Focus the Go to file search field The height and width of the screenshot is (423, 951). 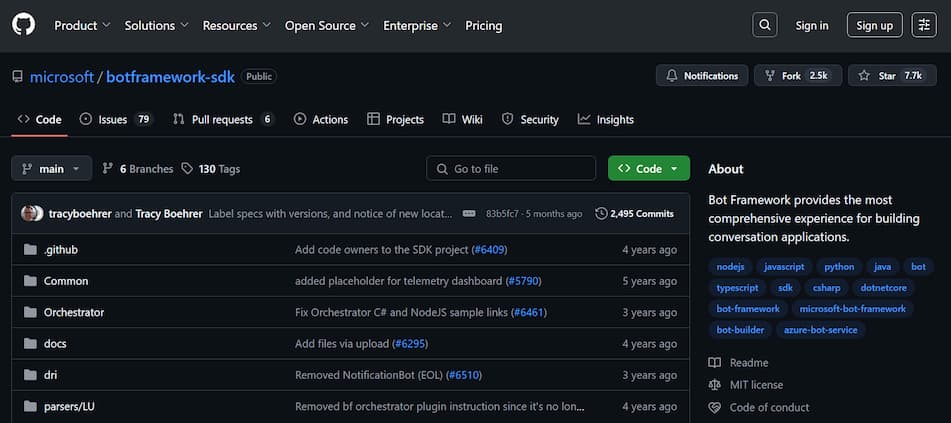pos(511,168)
